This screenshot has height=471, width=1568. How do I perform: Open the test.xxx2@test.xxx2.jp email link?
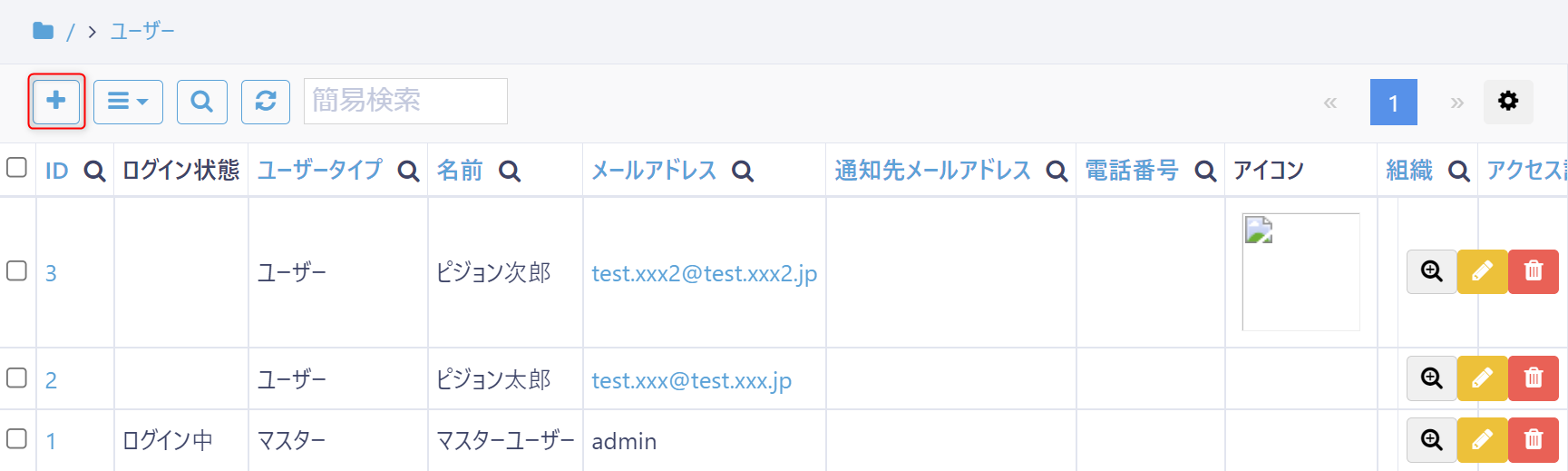pos(705,273)
